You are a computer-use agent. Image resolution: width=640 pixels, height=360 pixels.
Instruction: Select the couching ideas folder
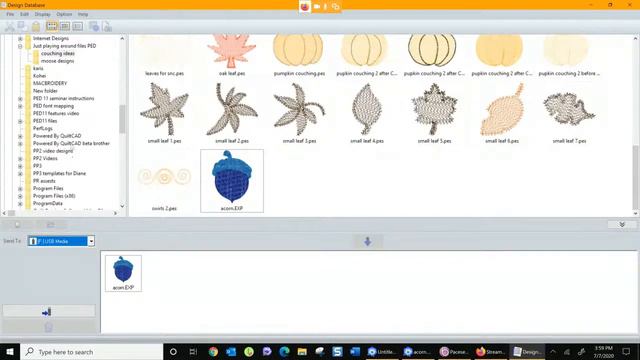[x=57, y=53]
